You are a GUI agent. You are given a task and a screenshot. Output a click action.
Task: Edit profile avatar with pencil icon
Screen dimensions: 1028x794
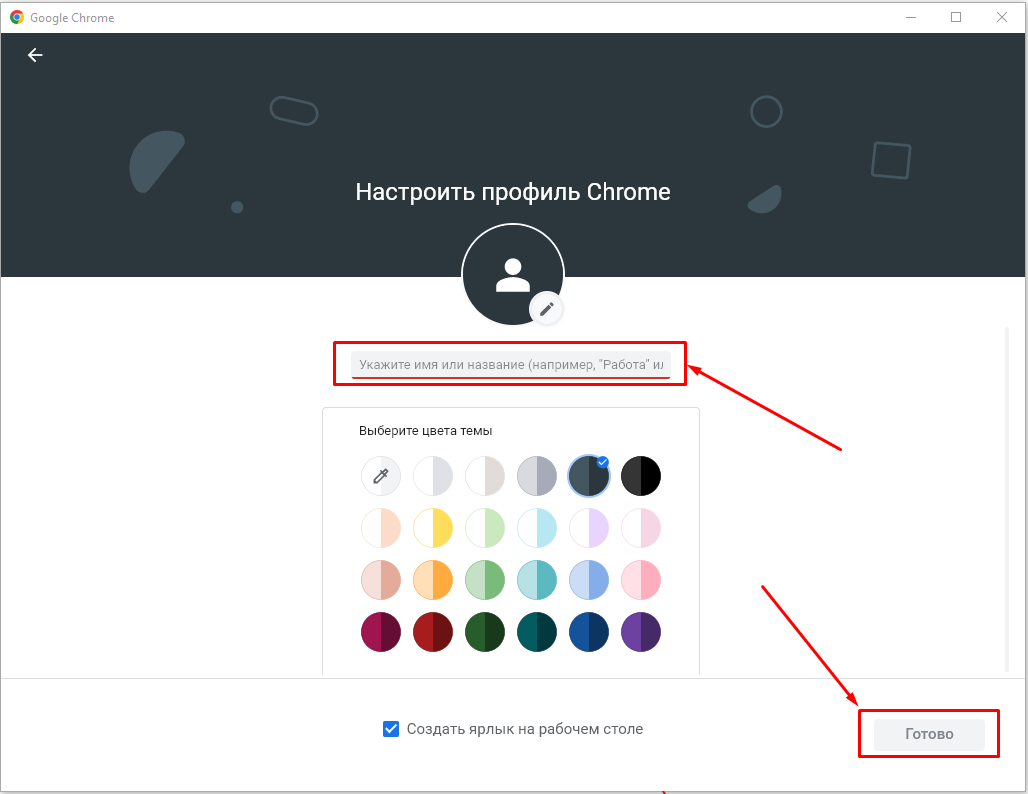pos(547,309)
